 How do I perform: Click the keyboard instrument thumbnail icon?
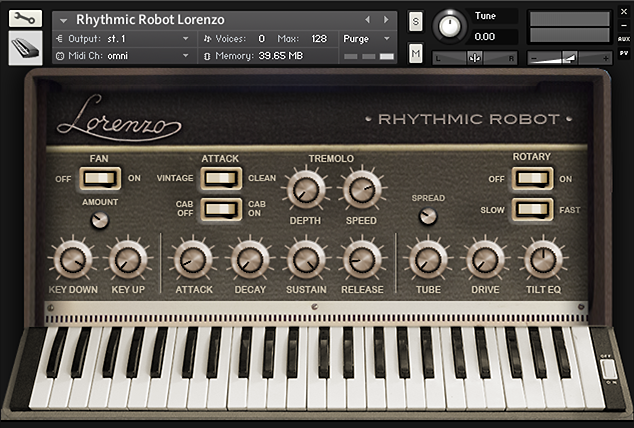(x=25, y=48)
